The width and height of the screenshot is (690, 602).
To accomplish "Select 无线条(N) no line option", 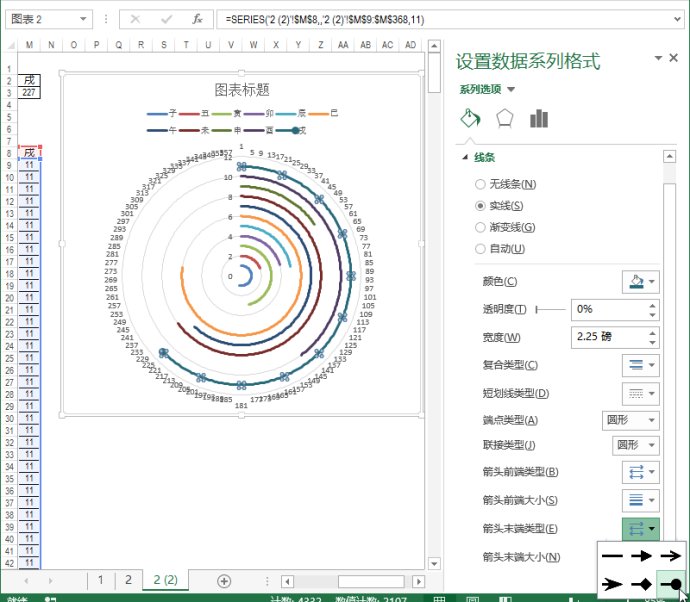I will [506, 184].
